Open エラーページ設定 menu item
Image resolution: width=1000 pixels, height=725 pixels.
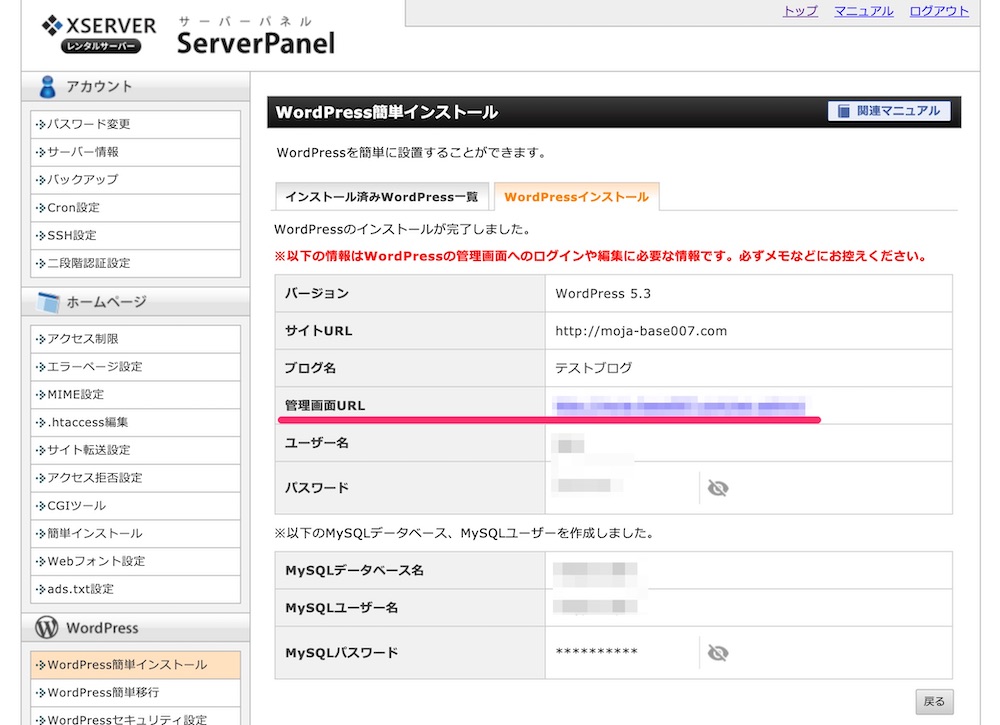point(135,367)
